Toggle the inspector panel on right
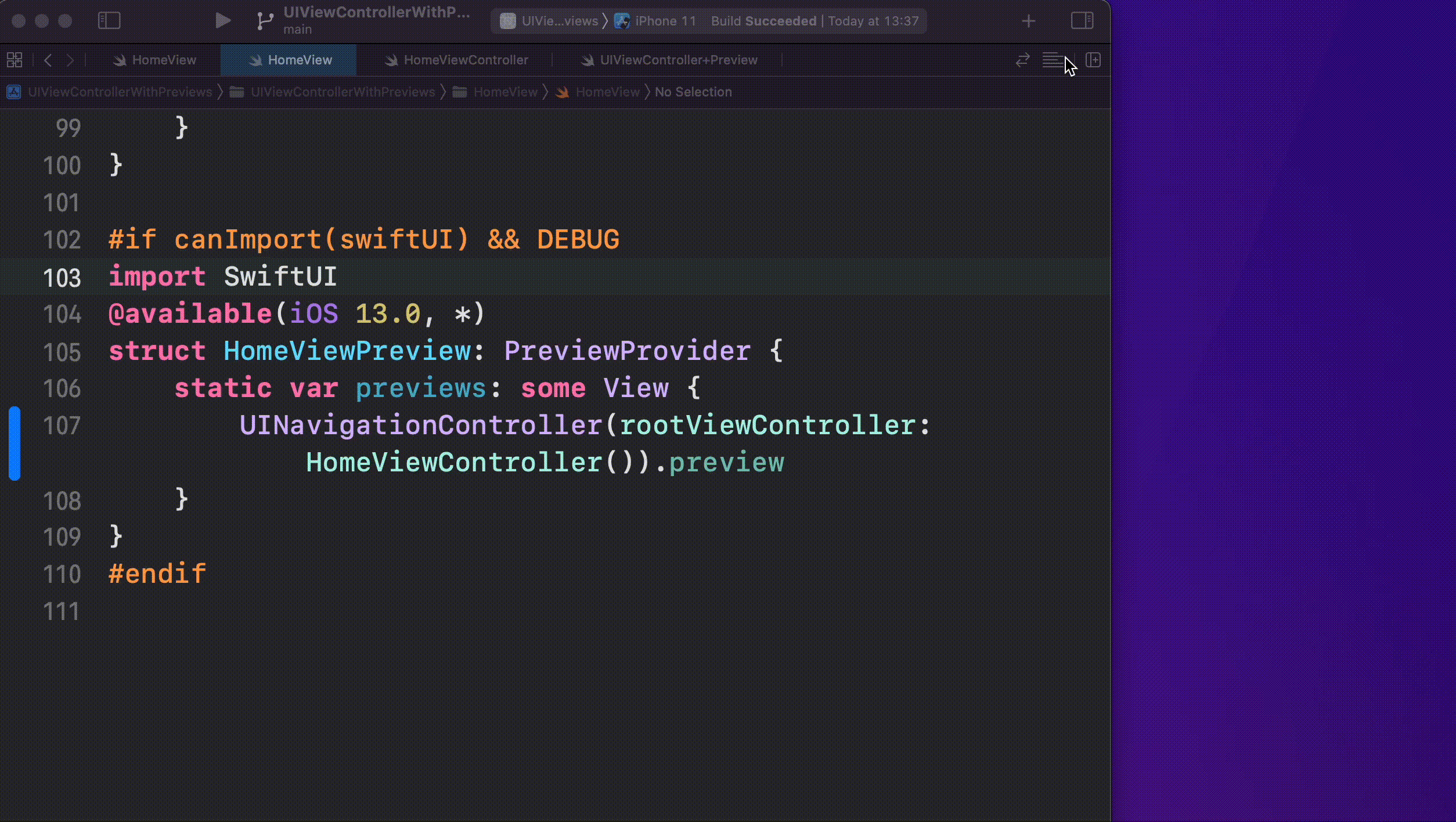Image resolution: width=1456 pixels, height=822 pixels. click(1082, 20)
